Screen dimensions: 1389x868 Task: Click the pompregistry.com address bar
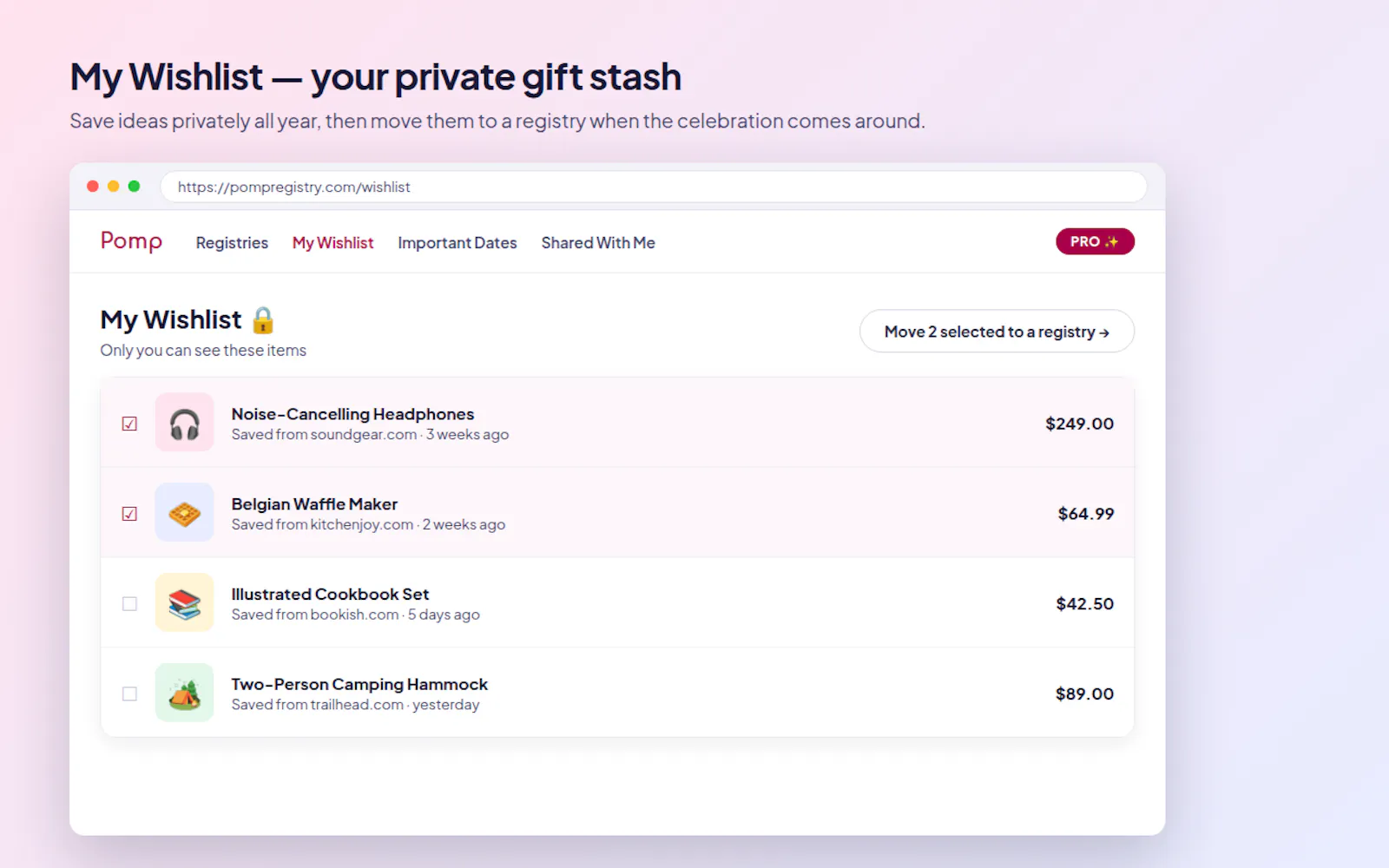(x=654, y=187)
